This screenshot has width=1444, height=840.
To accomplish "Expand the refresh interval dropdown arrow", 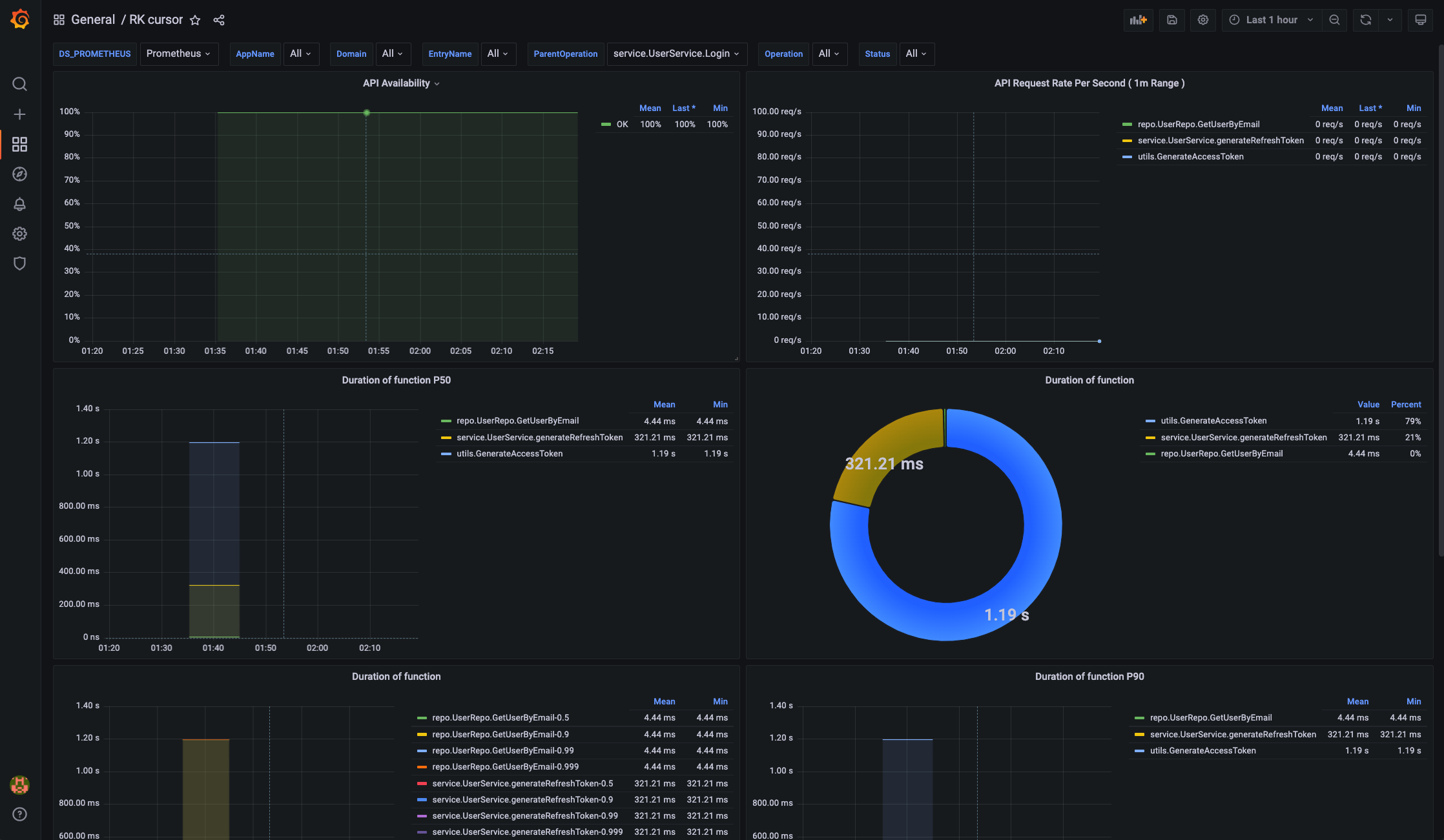I will (x=1390, y=20).
